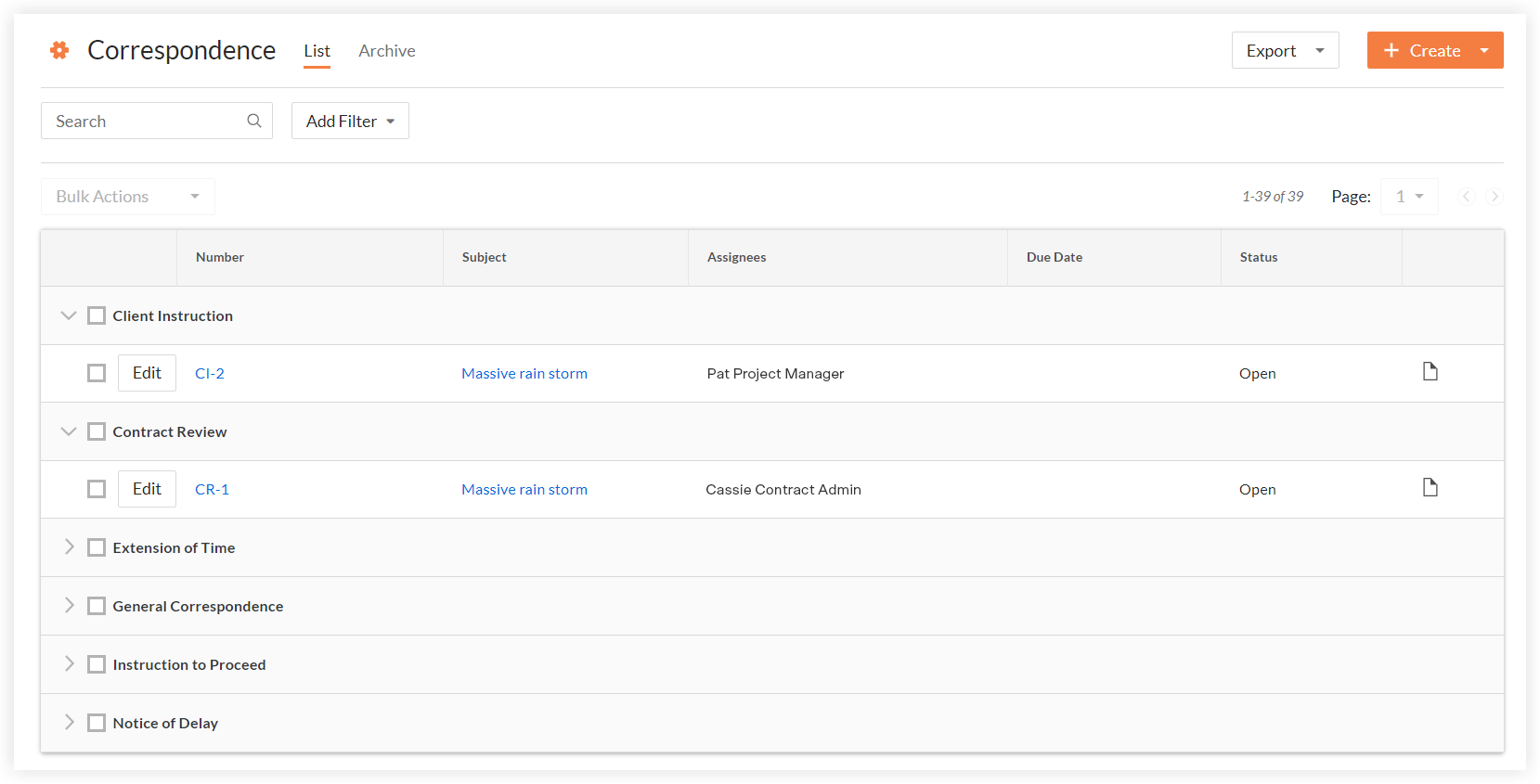Open document icon for CR-1 row

click(x=1430, y=488)
